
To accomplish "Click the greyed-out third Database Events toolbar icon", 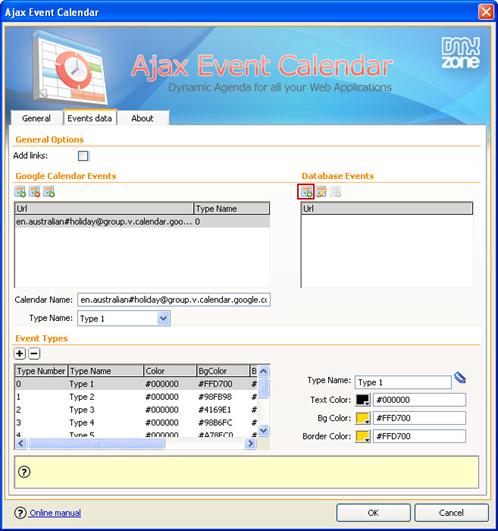I will [335, 192].
